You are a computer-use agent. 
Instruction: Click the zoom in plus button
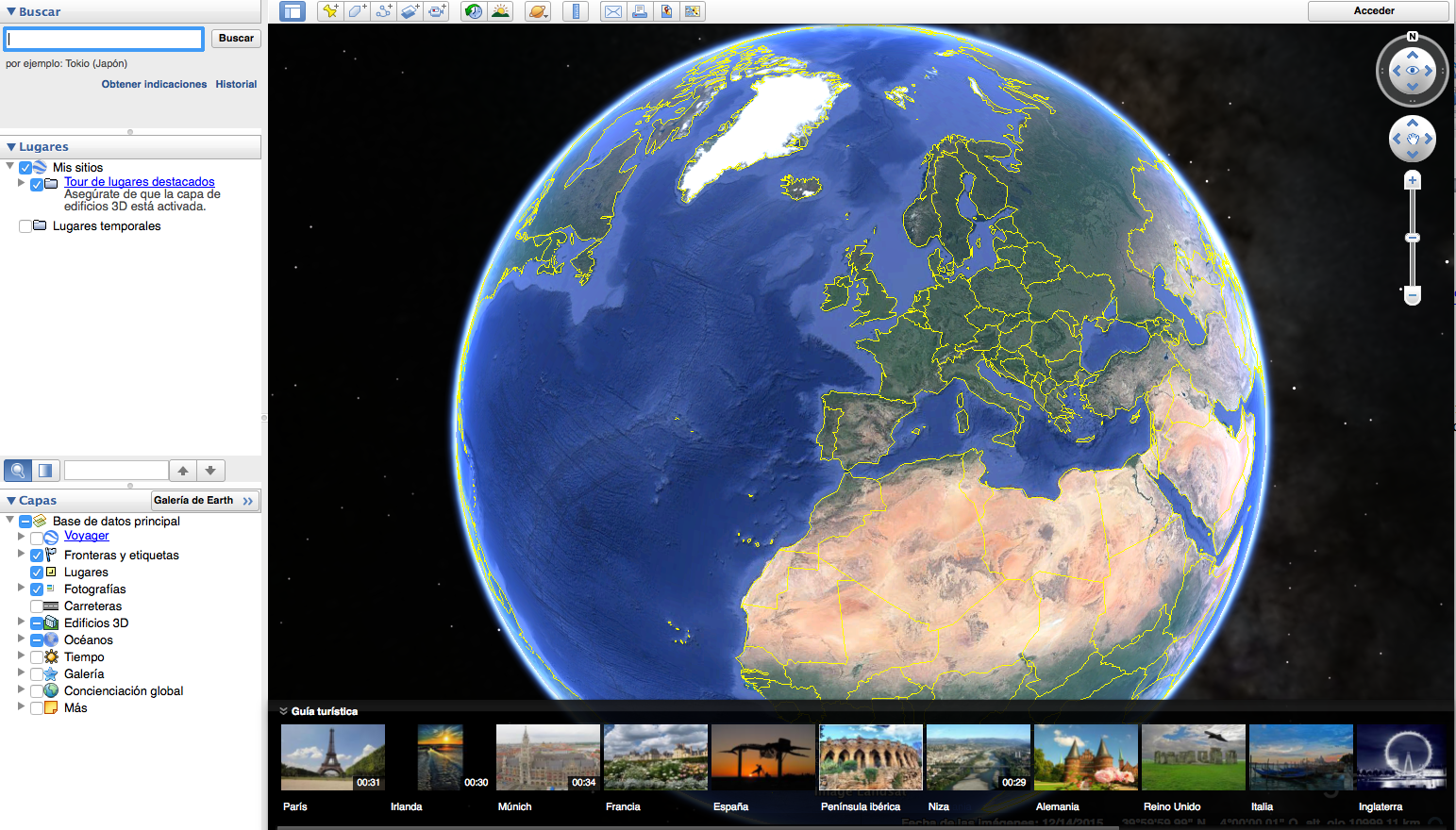pyautogui.click(x=1413, y=180)
